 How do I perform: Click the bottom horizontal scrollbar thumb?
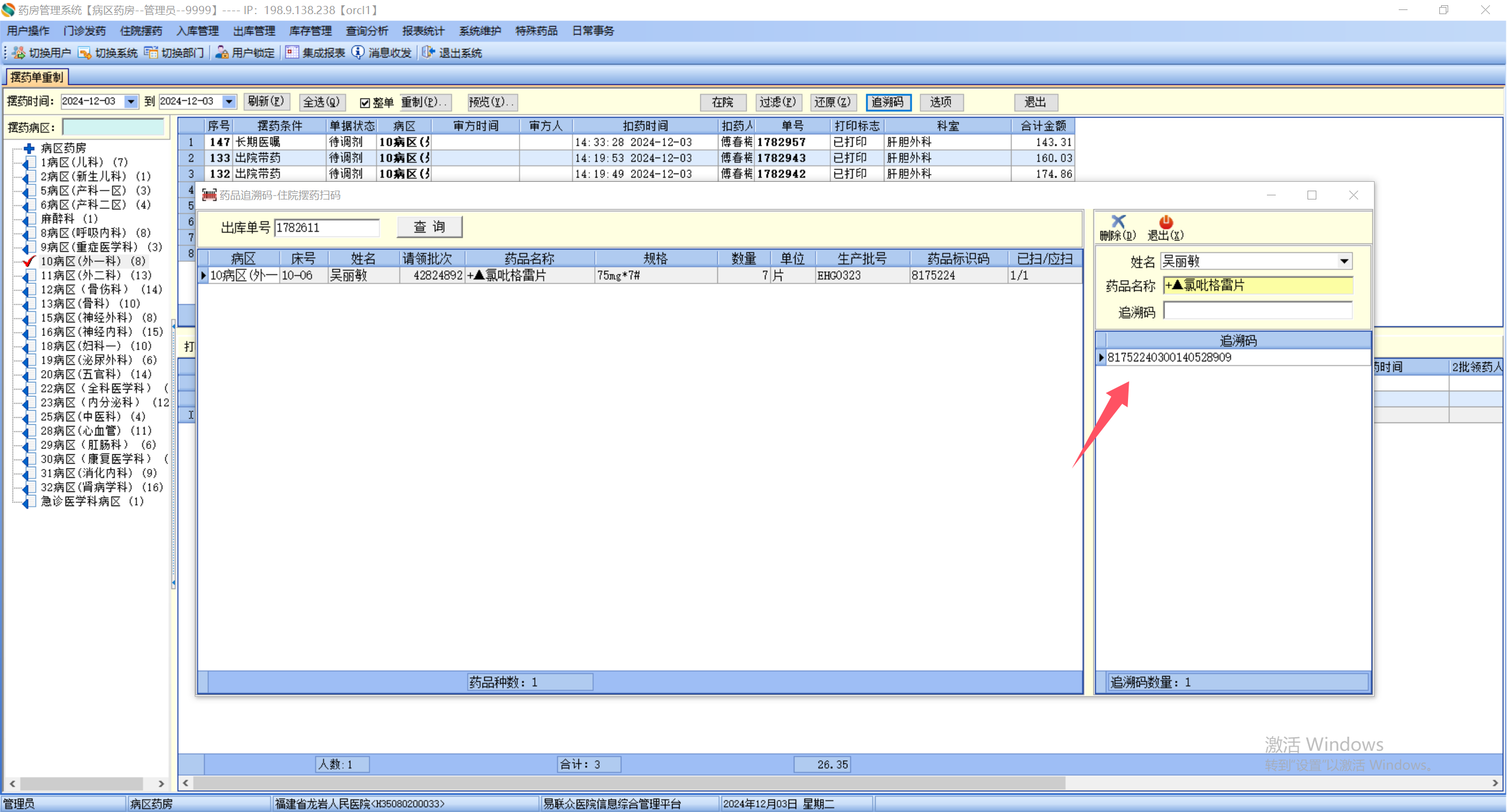tap(628, 783)
